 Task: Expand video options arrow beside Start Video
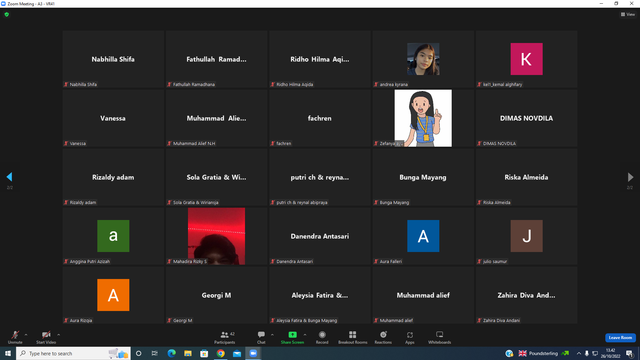pos(59,335)
